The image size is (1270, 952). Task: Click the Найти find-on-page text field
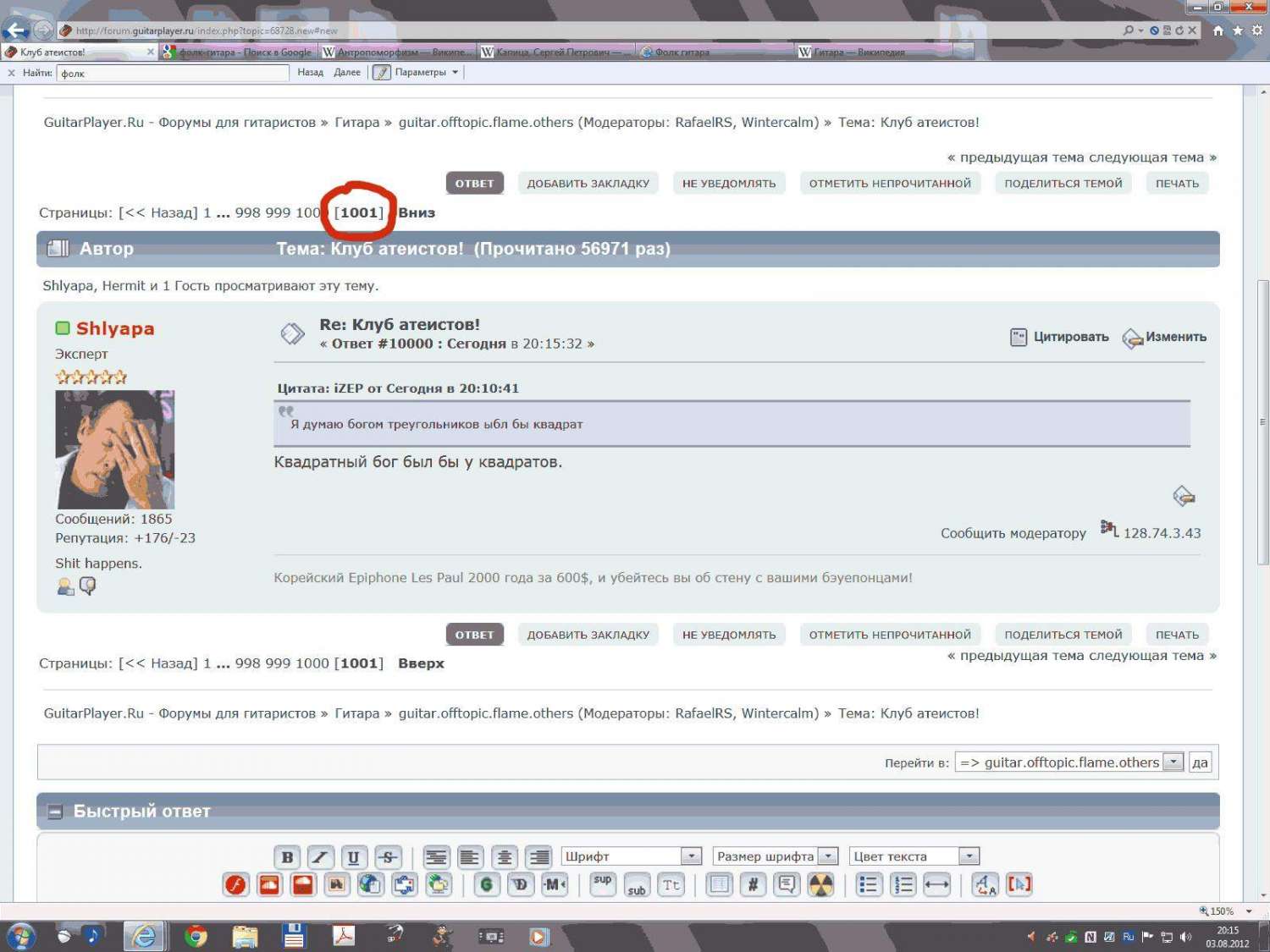point(173,73)
